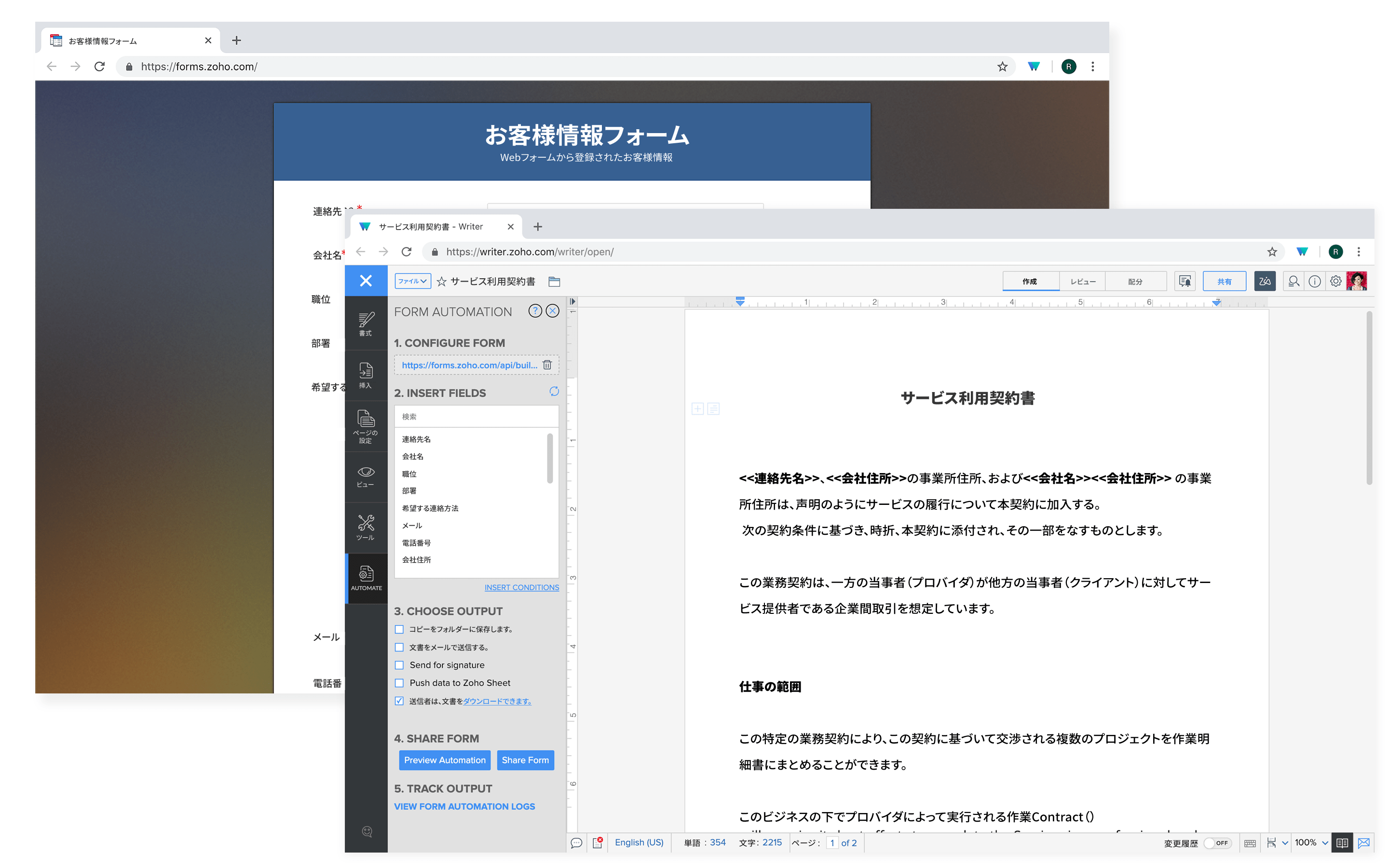Delete the configured form URL trash icon

(x=547, y=365)
